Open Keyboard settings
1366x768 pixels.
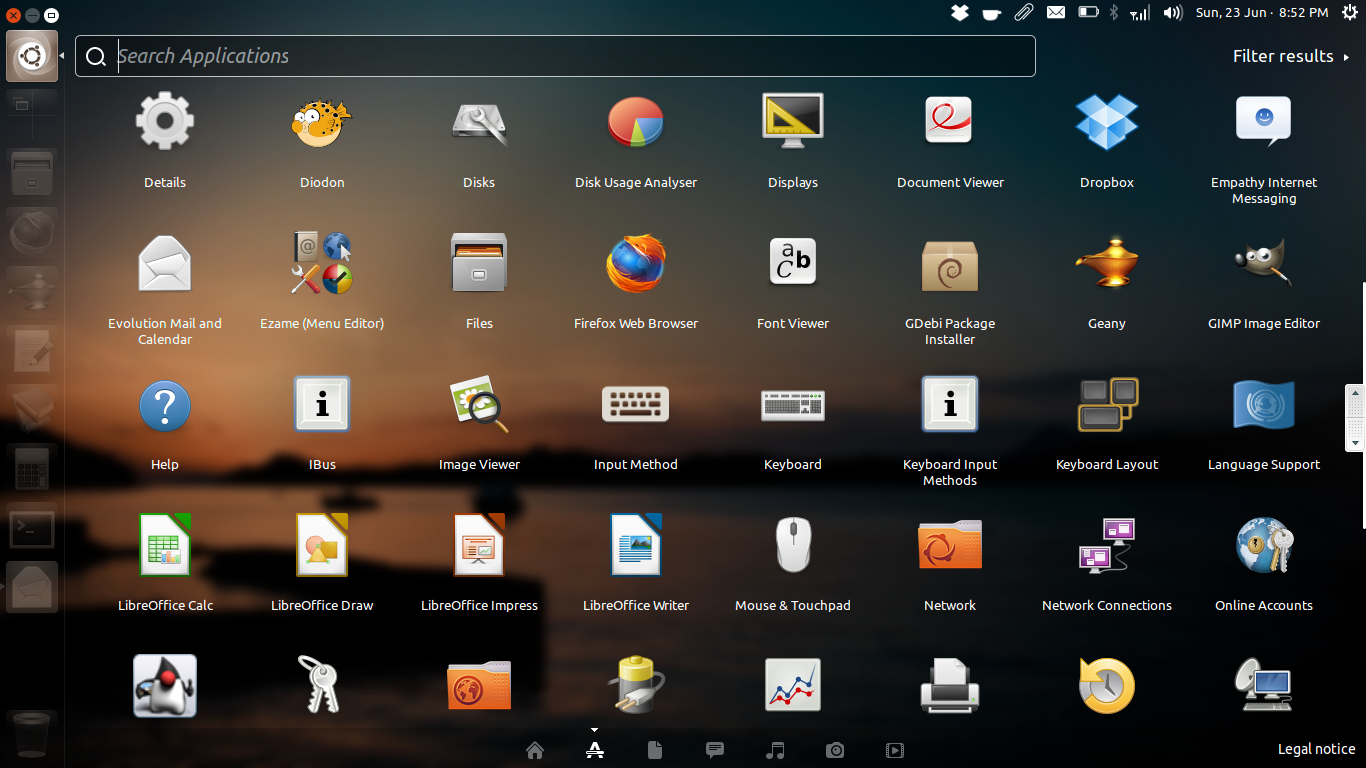(793, 404)
